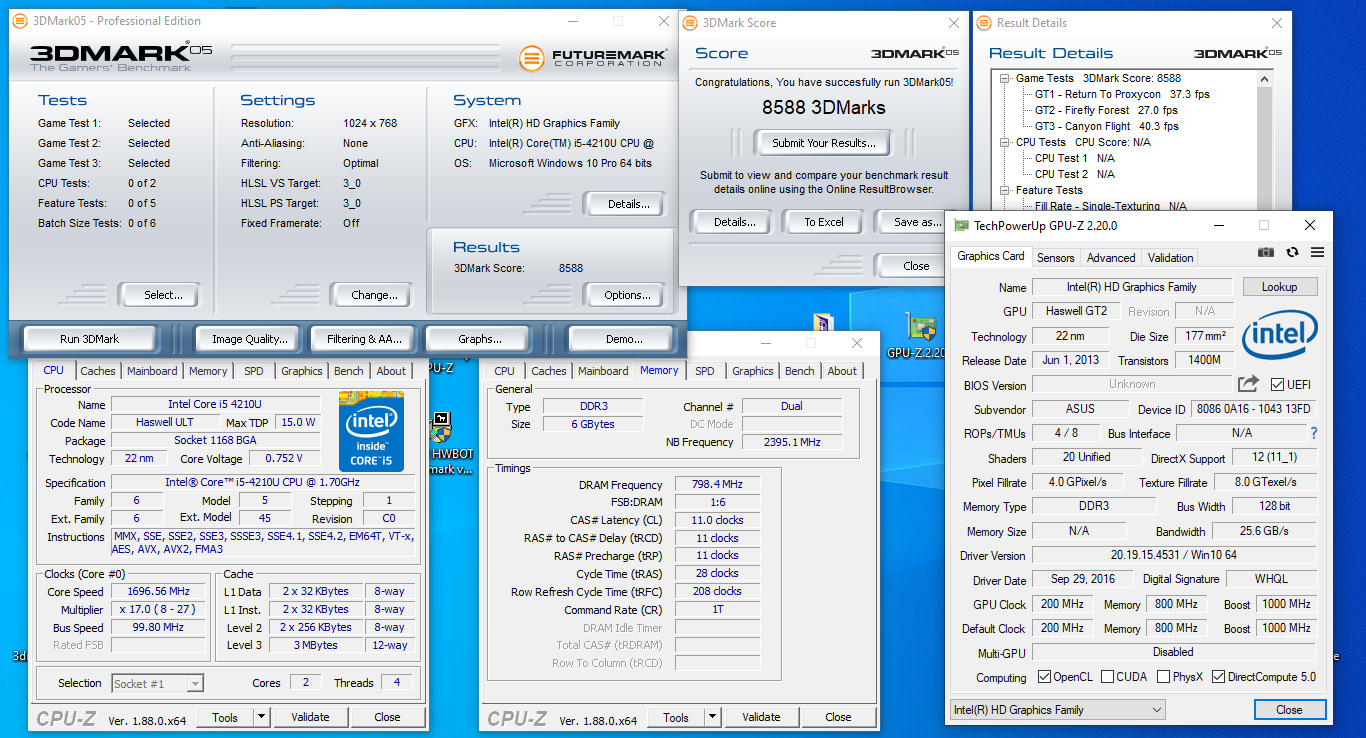Collapse the CPU Tests tree node
The width and height of the screenshot is (1366, 738).
(1005, 142)
